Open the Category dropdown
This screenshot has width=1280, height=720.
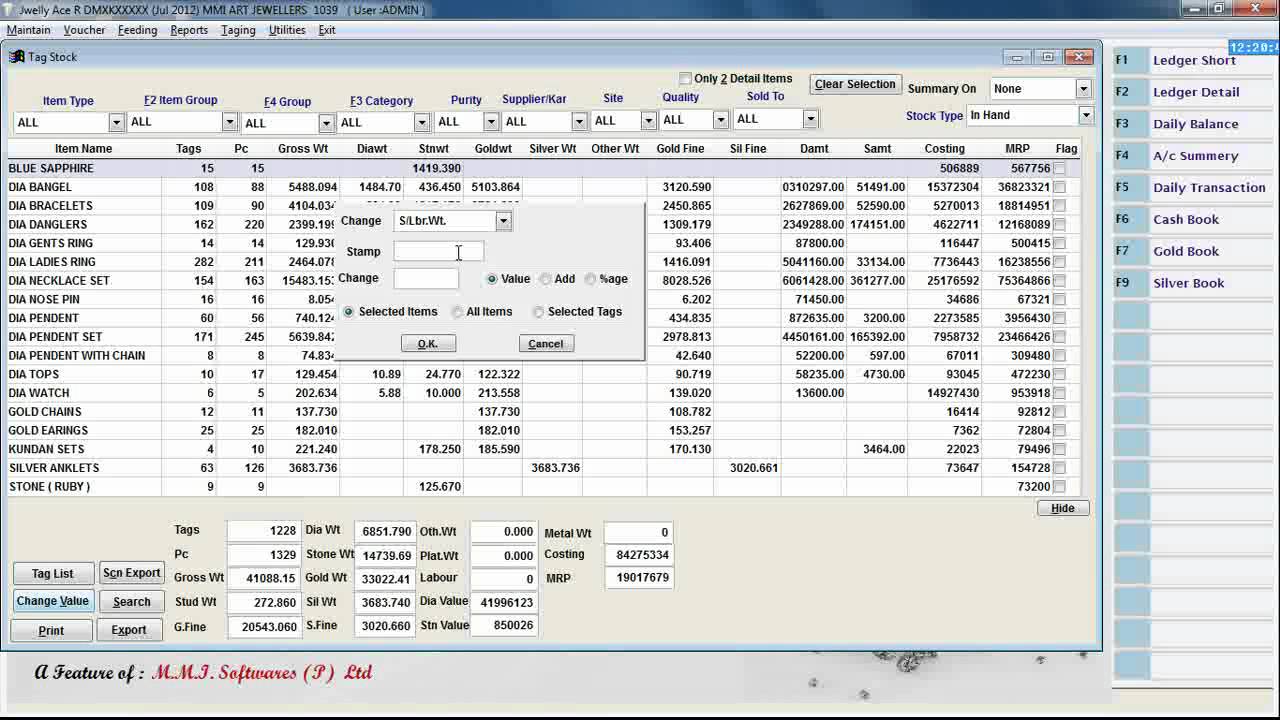(x=421, y=122)
